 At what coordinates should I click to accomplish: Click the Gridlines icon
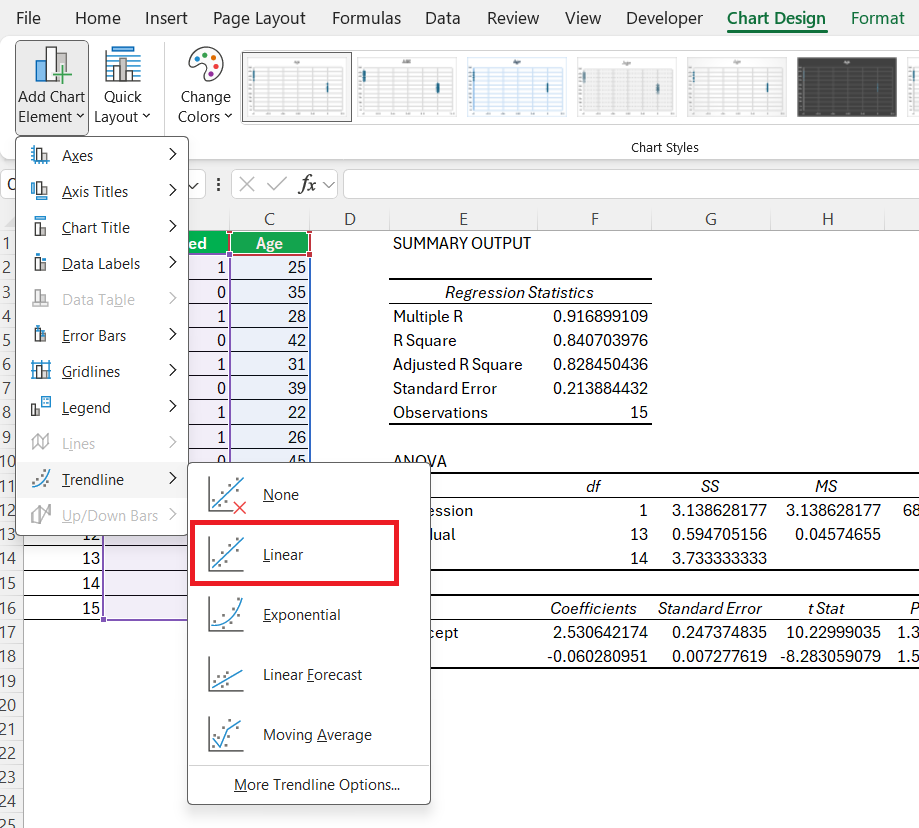[x=40, y=371]
